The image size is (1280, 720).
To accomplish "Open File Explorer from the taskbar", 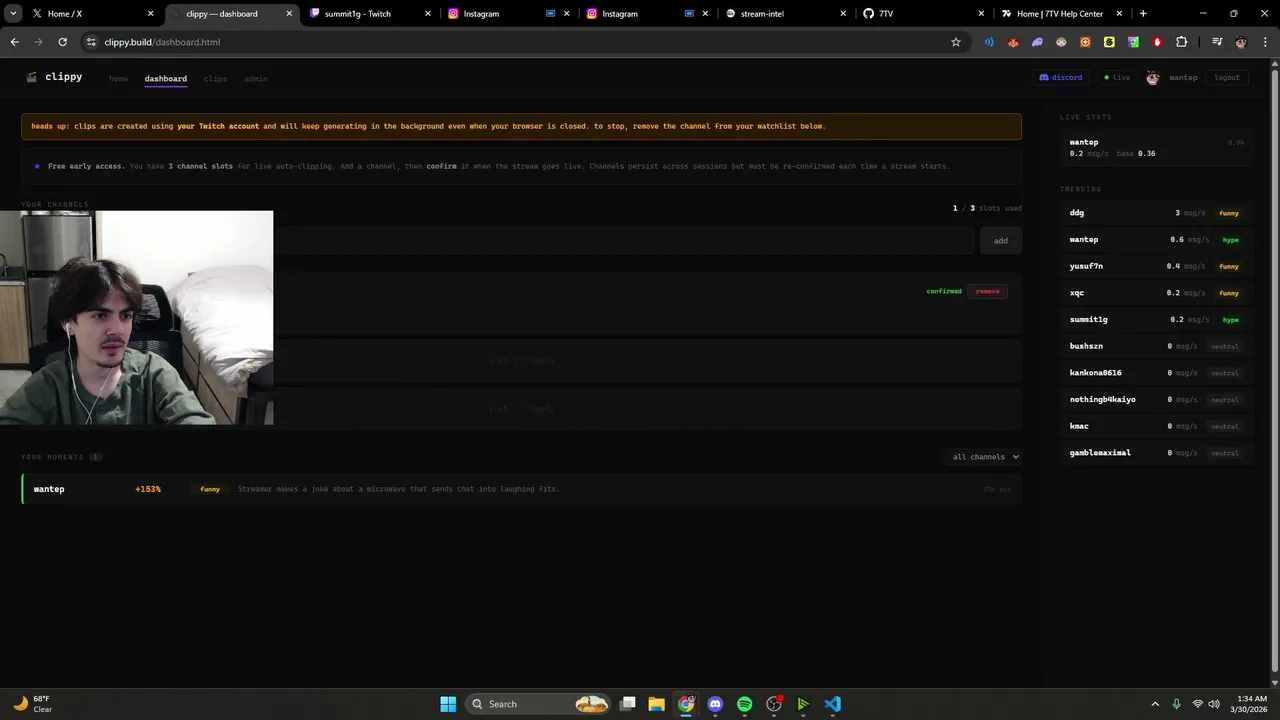I will point(656,704).
